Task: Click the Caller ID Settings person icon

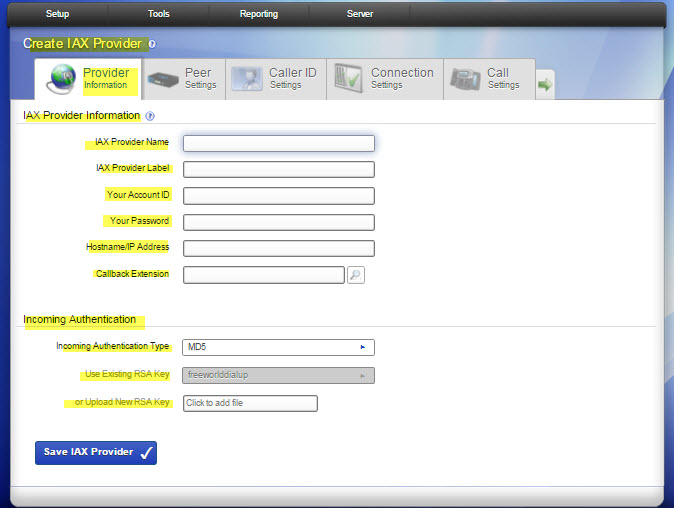Action: [x=246, y=79]
